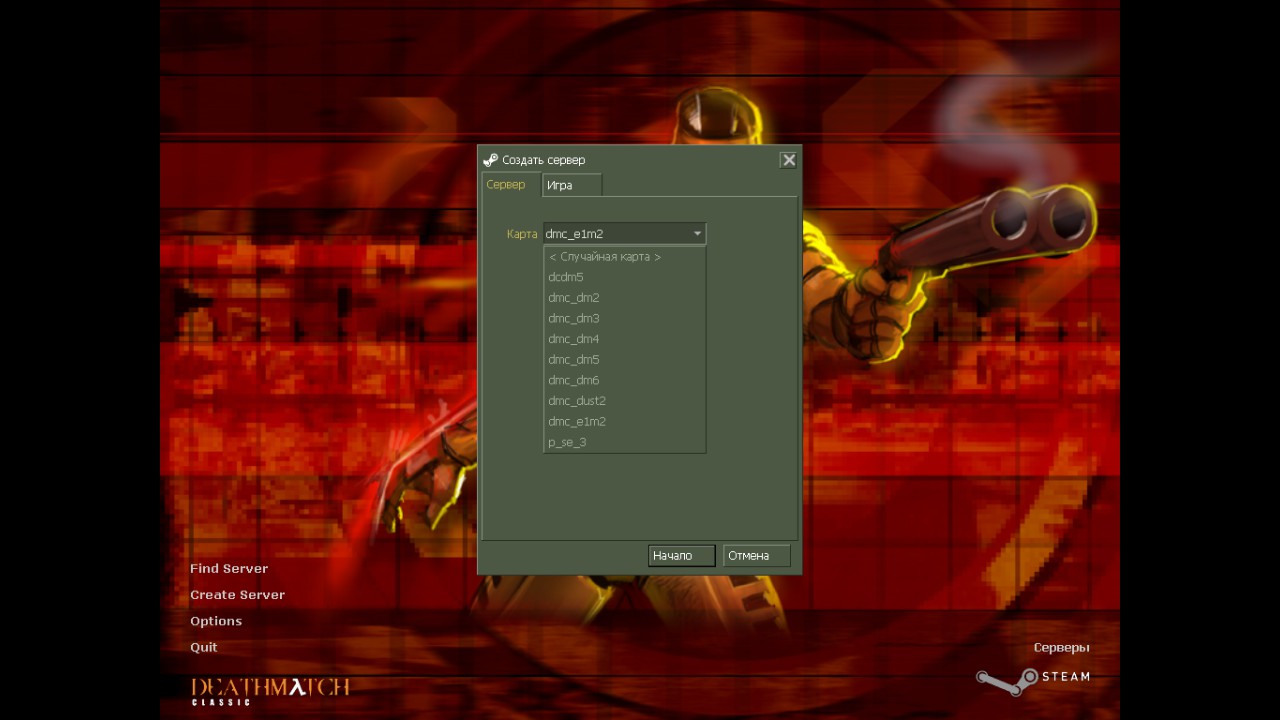Screen dimensions: 1280x720
Task: Choose the dmc_dm3 map from list
Action: click(x=625, y=319)
